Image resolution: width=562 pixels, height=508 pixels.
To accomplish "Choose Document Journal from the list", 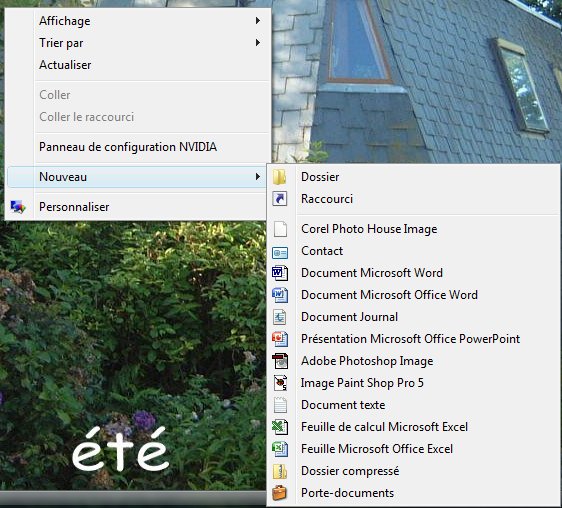I will 349,317.
